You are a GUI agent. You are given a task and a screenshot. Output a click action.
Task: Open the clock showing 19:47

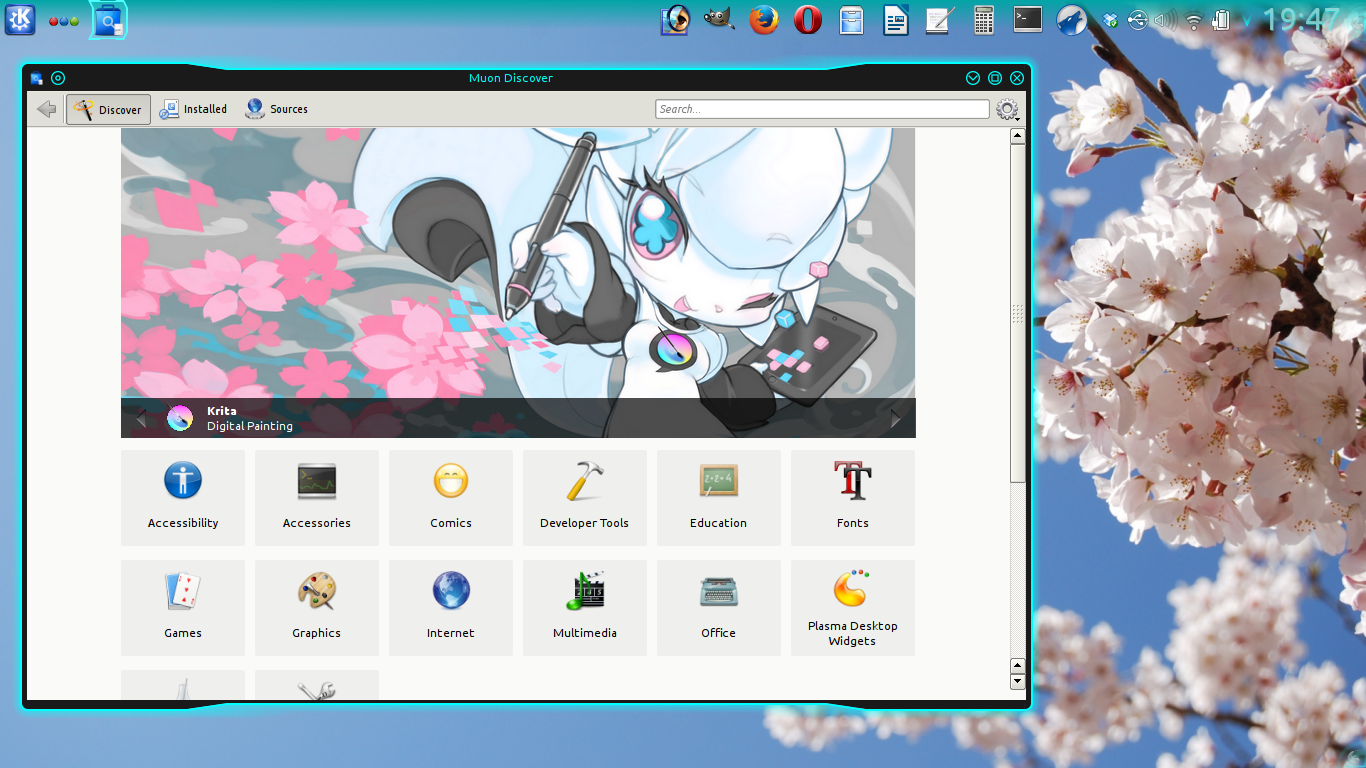(1300, 19)
